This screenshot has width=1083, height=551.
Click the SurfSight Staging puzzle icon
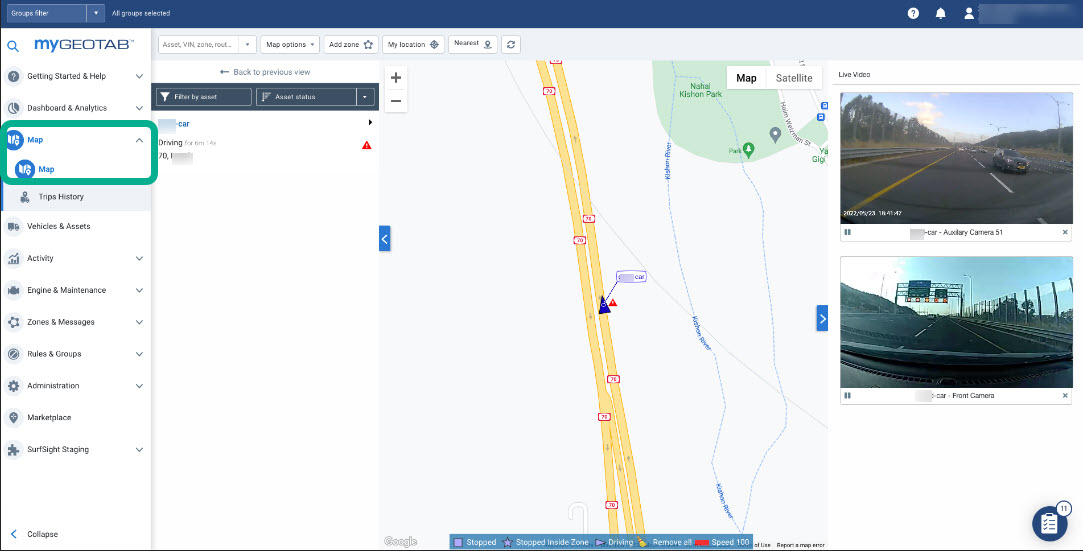pyautogui.click(x=14, y=450)
